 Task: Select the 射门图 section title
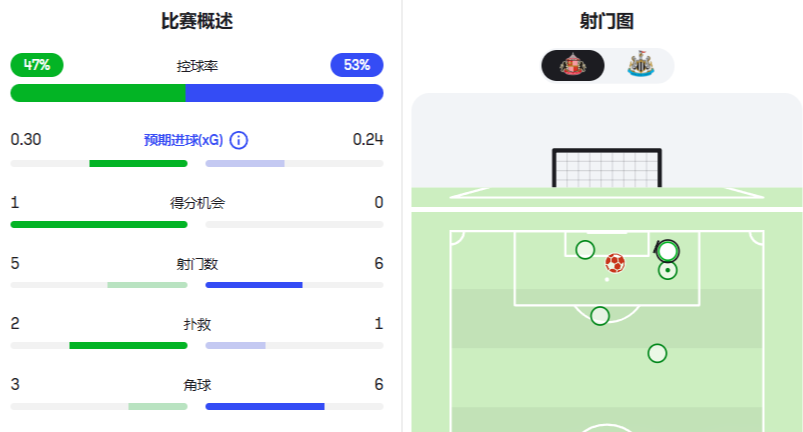click(607, 21)
